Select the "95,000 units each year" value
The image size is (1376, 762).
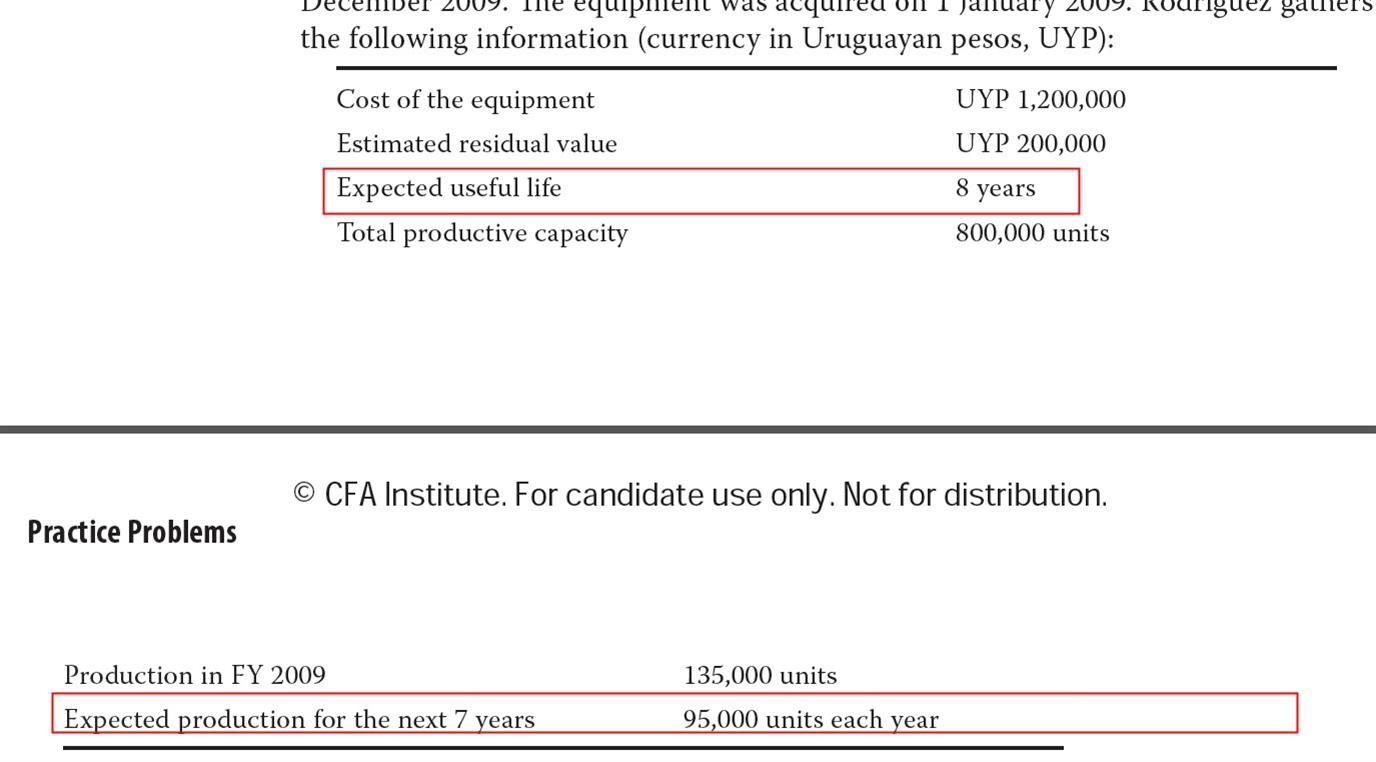tap(811, 720)
